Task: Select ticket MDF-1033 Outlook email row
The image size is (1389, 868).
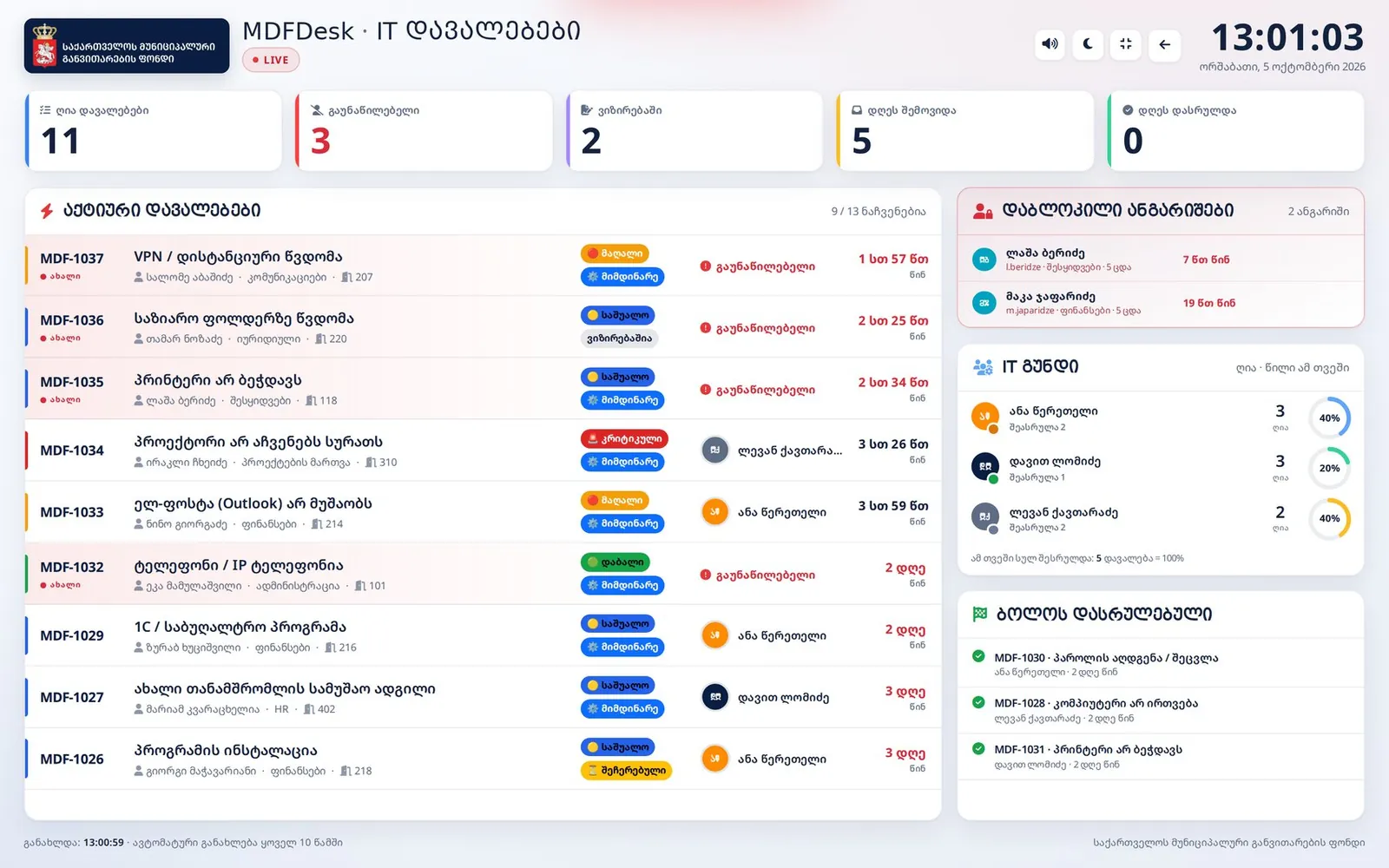Action: click(x=483, y=512)
